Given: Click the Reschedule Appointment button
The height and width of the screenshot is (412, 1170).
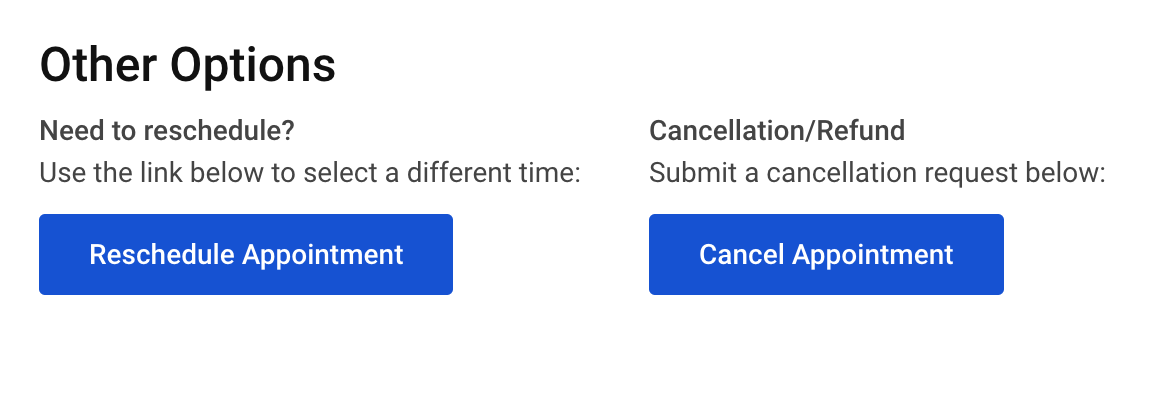Looking at the screenshot, I should click(245, 255).
